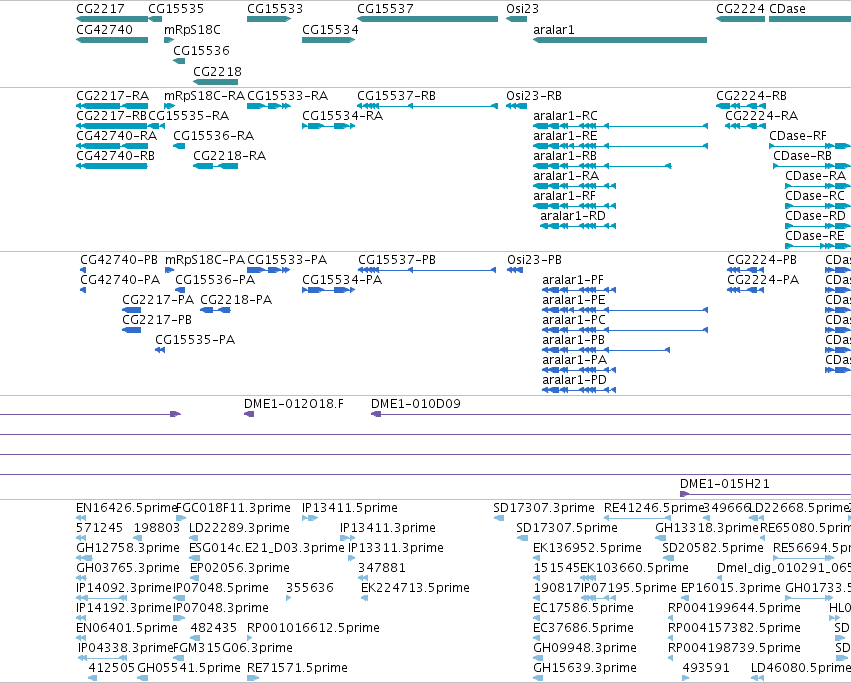Click the CG2218 gene feature
The image size is (851, 683).
(x=215, y=82)
